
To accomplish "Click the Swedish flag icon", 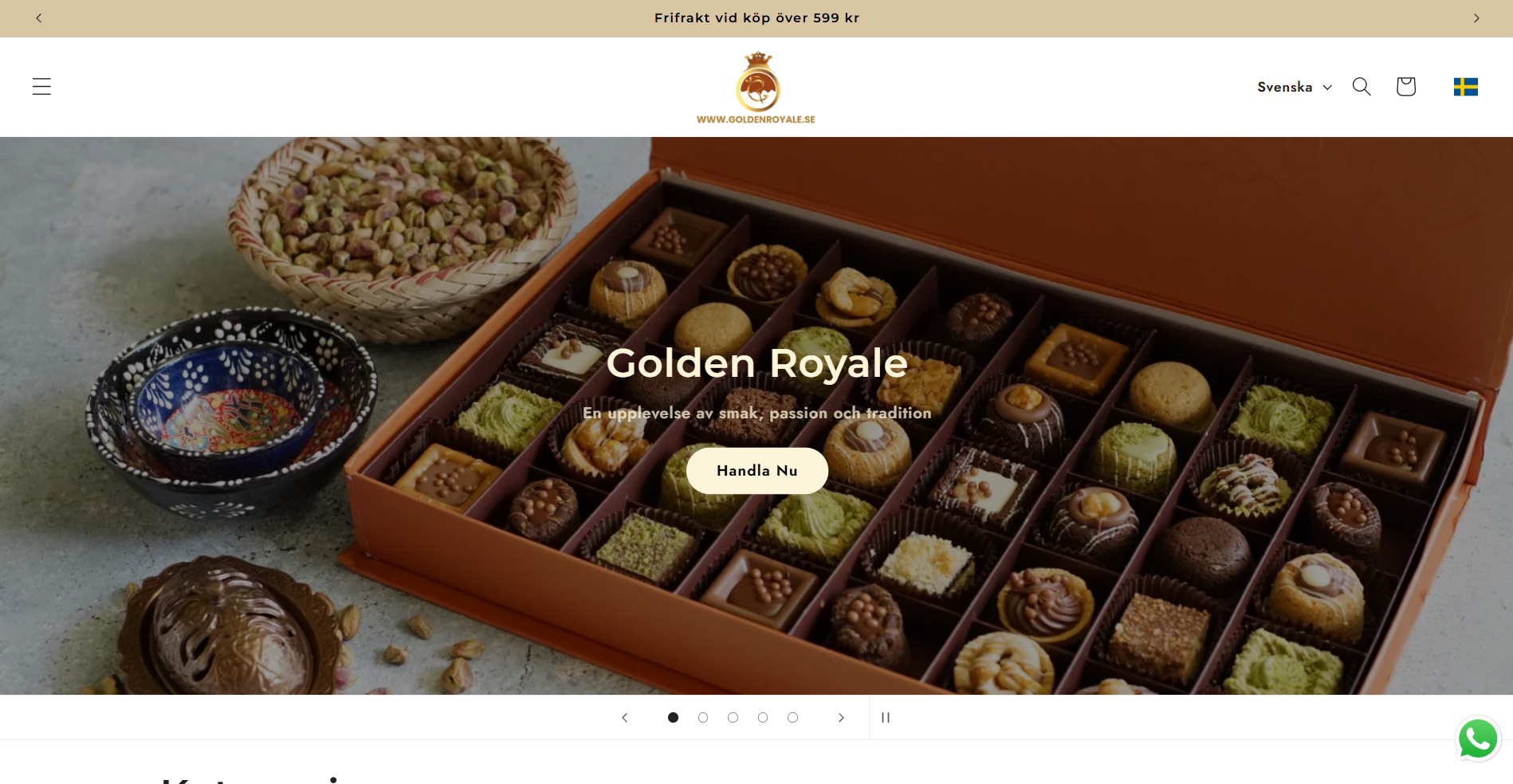I will click(x=1466, y=86).
